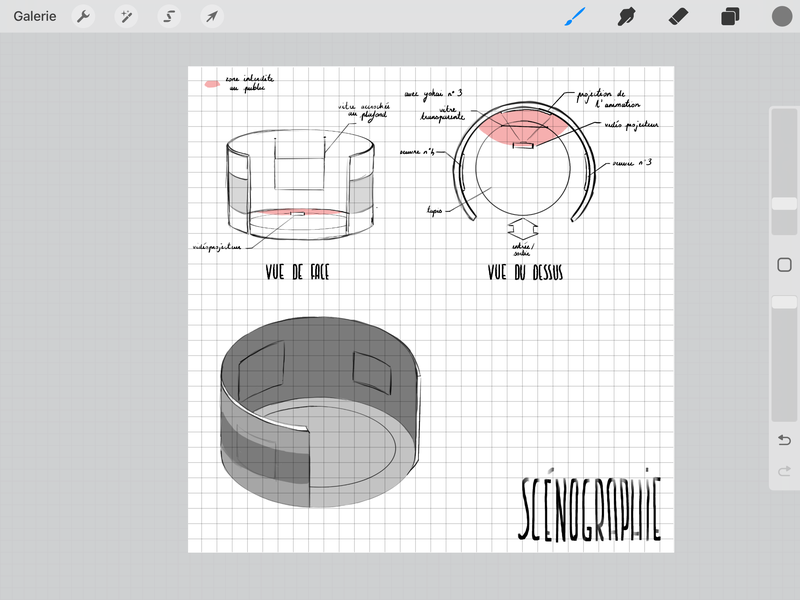The width and height of the screenshot is (800, 600).
Task: Click the pink legend swatch on canvas
Action: 212,84
